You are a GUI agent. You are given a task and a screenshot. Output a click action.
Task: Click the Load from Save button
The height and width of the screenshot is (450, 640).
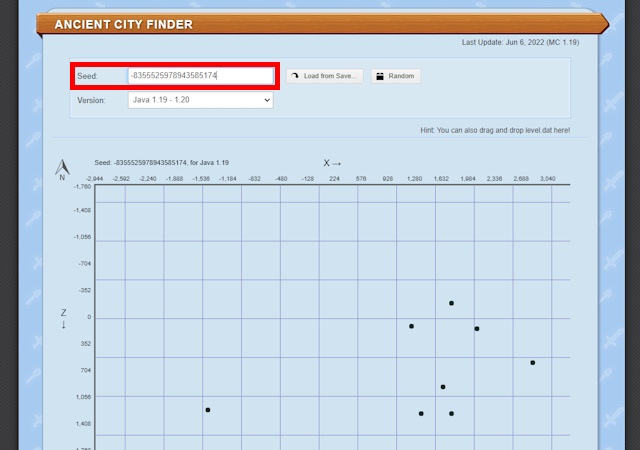[324, 76]
